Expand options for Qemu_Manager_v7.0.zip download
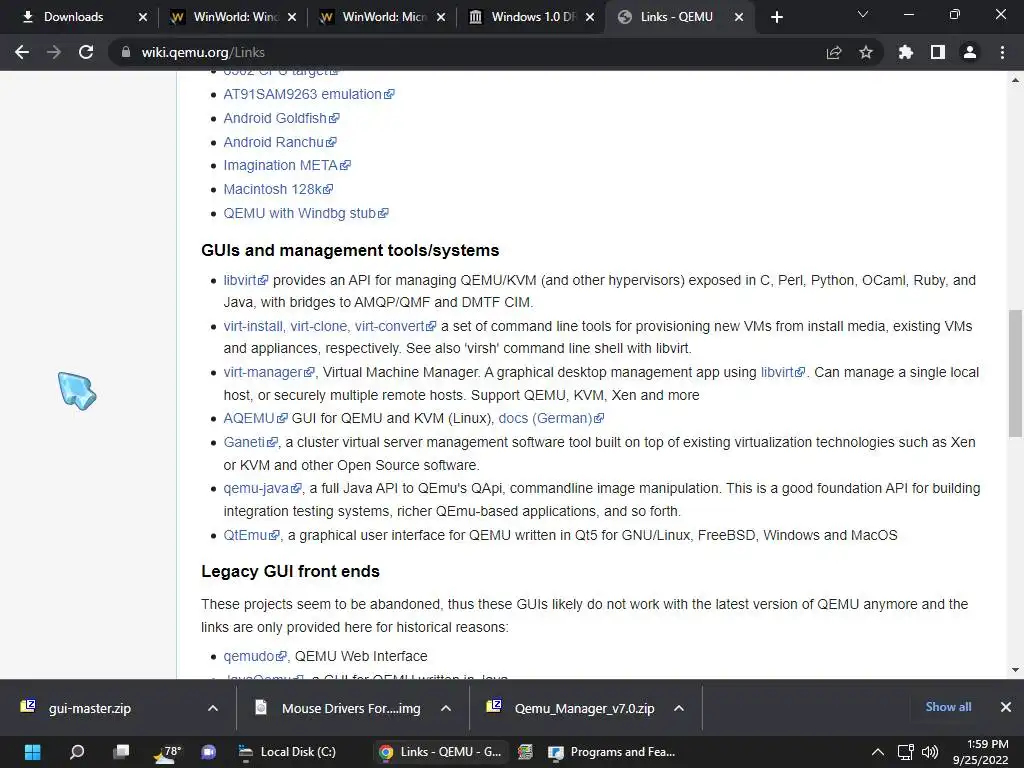1024x768 pixels. coord(679,708)
